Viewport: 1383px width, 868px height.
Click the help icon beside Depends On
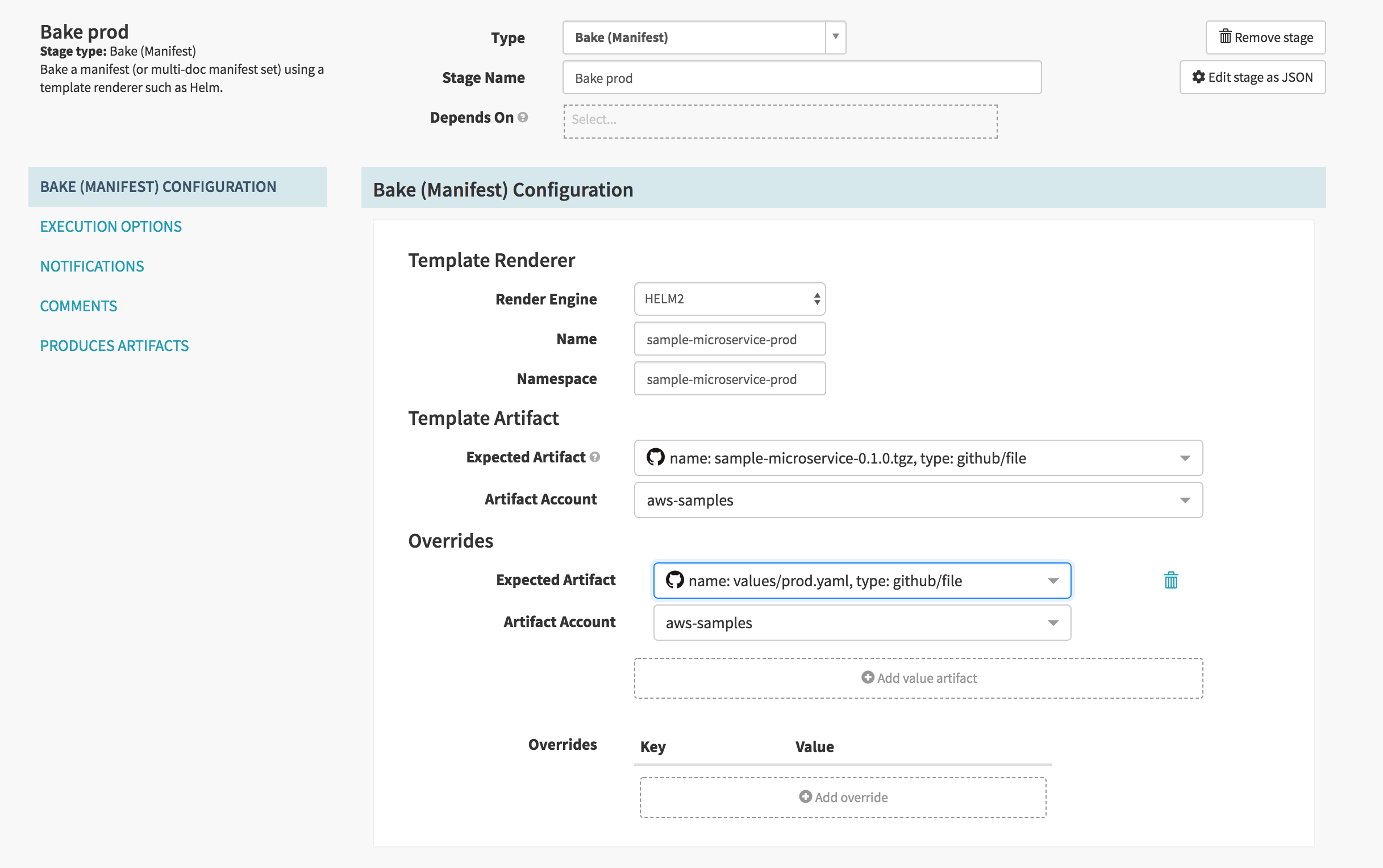[x=522, y=118]
